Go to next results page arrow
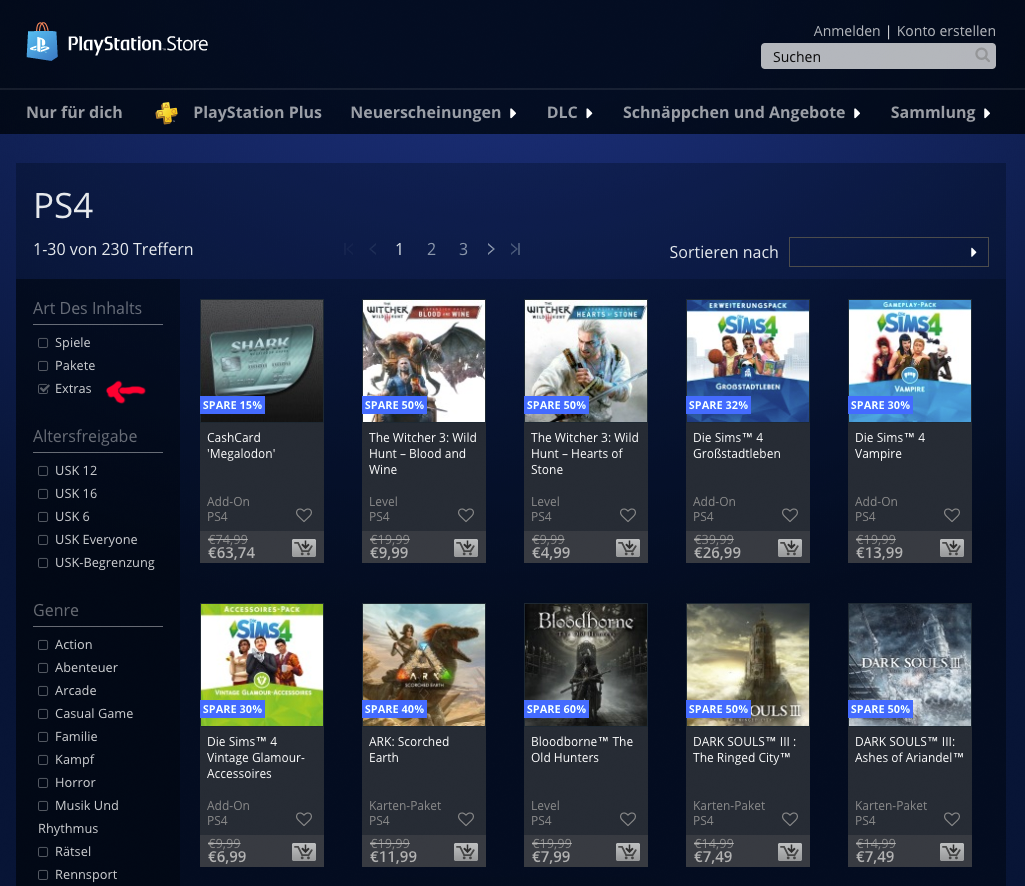Image resolution: width=1025 pixels, height=886 pixels. pyautogui.click(x=491, y=249)
